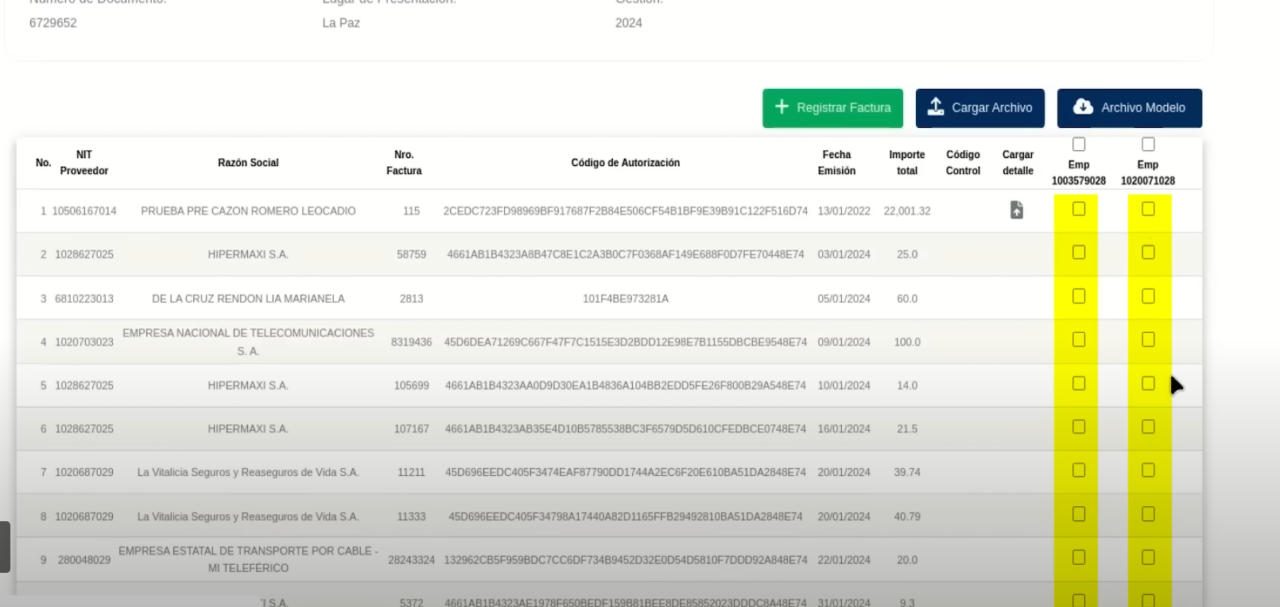Check Emp 1003579028 box for invoice 8319436
The image size is (1280, 607).
tap(1078, 339)
